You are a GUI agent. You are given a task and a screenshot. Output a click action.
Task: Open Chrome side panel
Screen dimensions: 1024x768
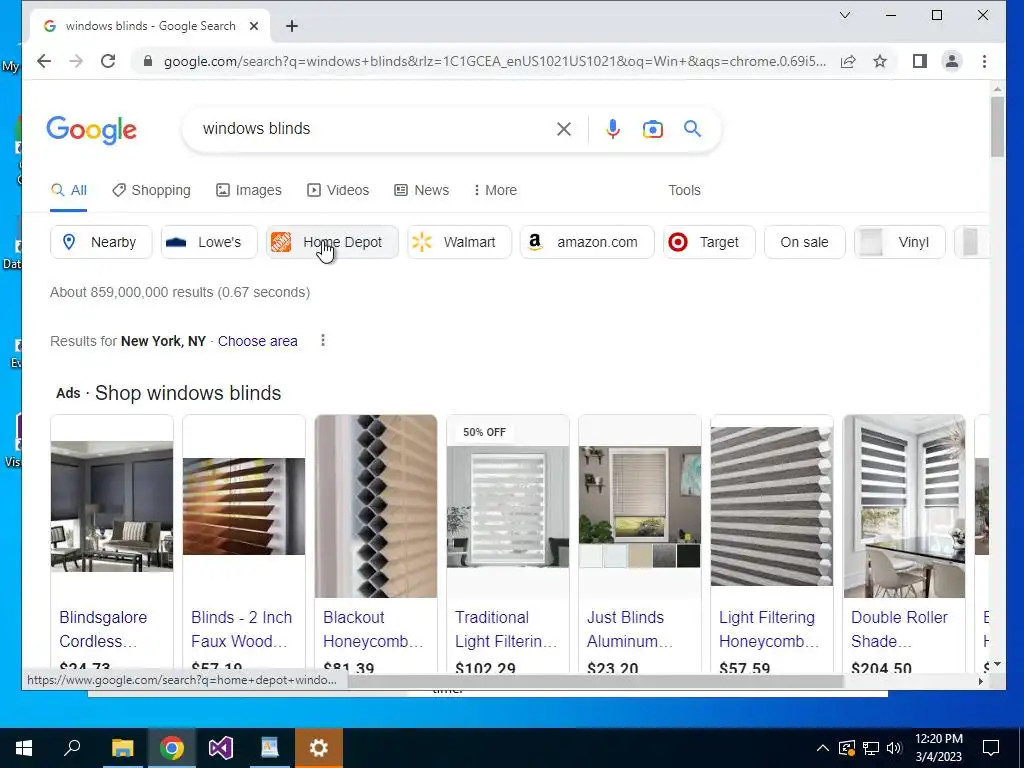[x=920, y=61]
